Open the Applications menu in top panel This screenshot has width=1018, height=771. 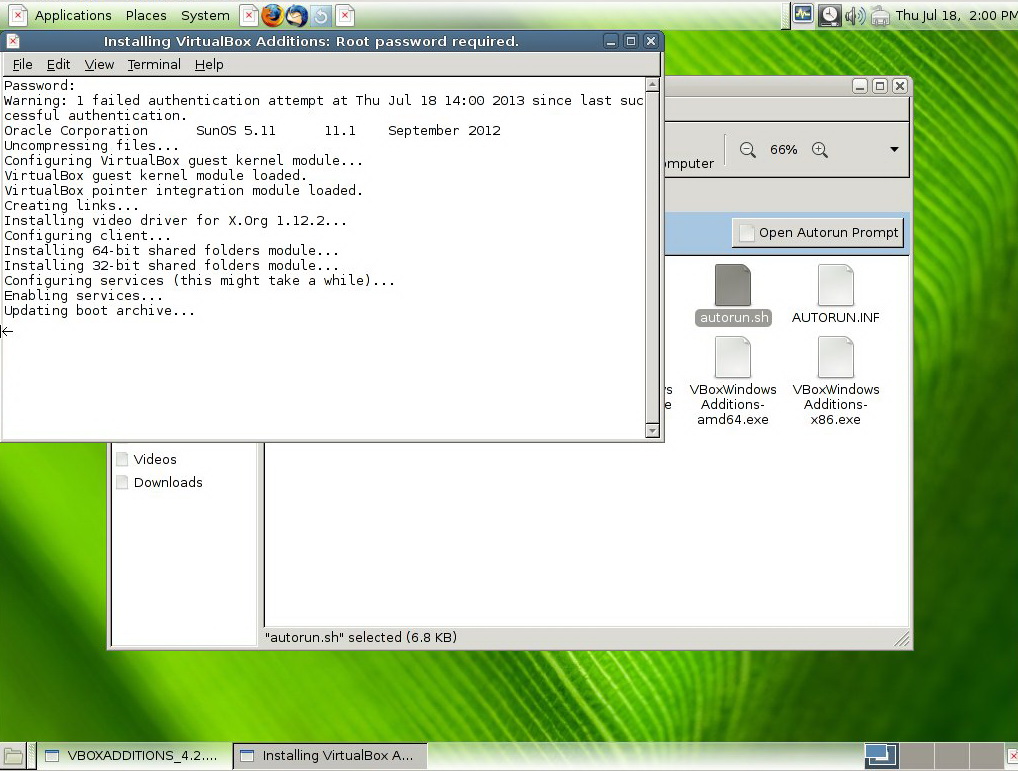click(x=73, y=15)
